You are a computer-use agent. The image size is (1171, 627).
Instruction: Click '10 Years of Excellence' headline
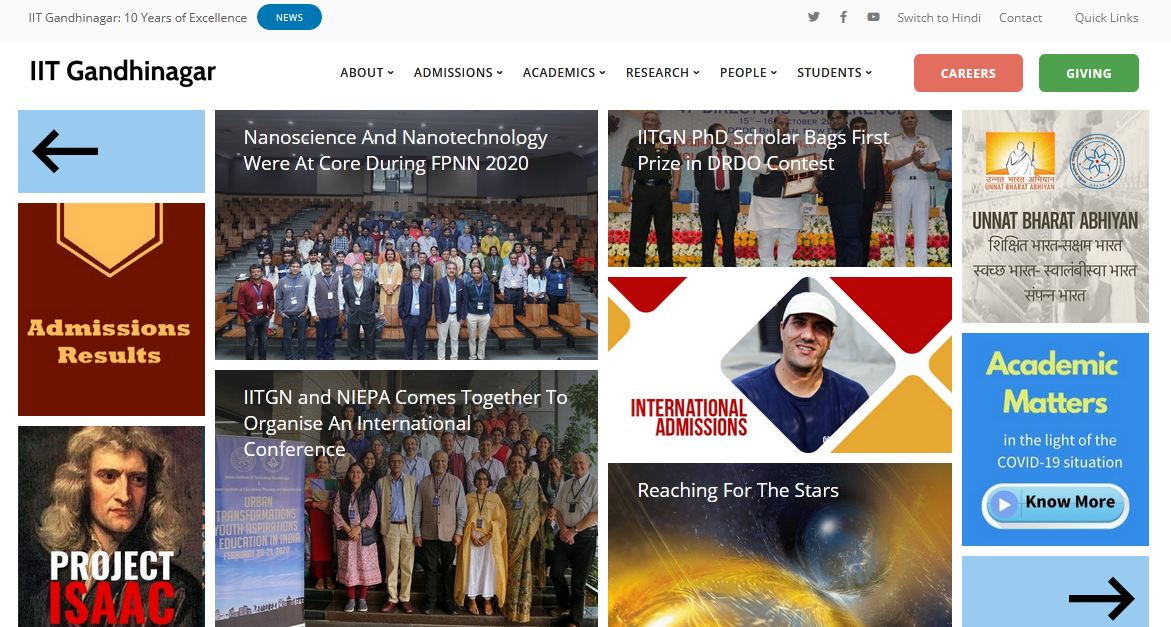[137, 17]
